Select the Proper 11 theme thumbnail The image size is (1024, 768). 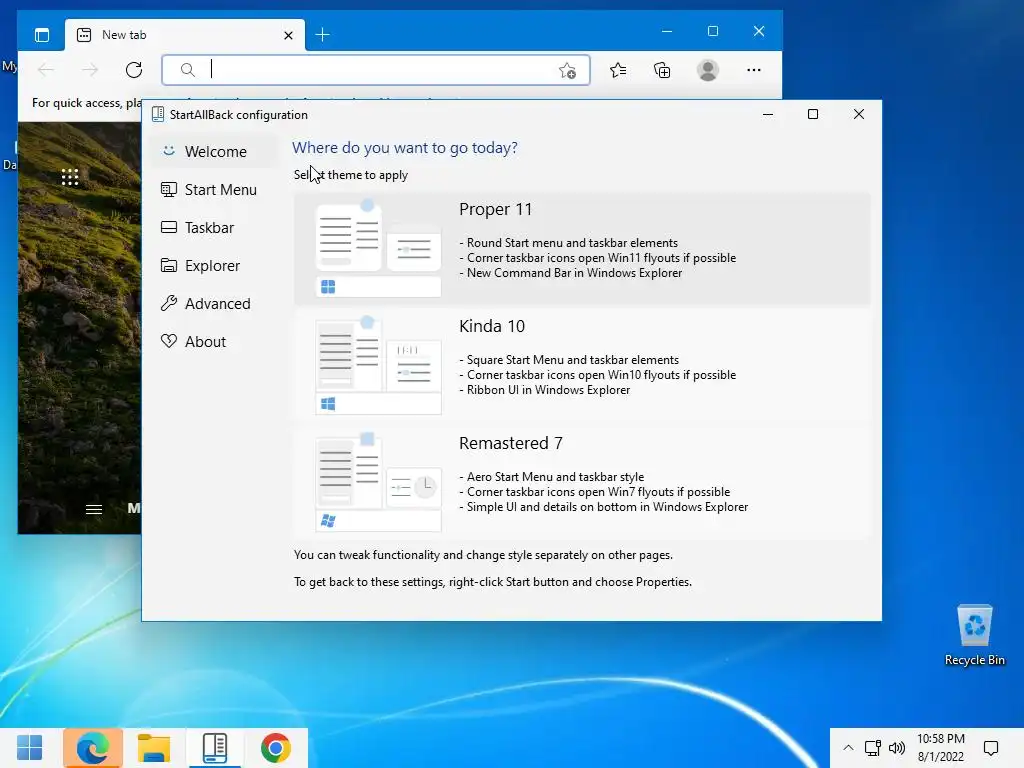pos(378,248)
